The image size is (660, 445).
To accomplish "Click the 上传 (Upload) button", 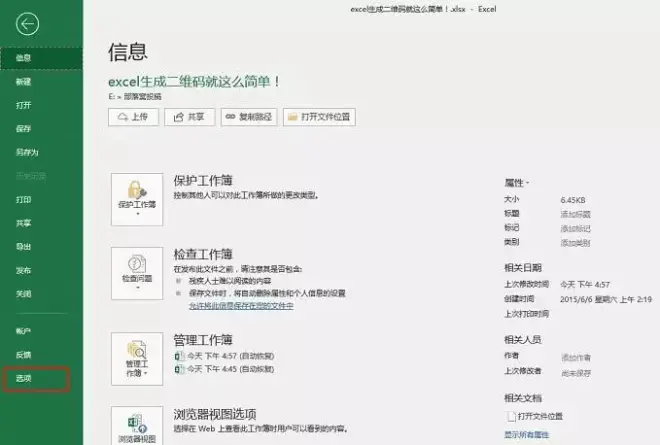I will pyautogui.click(x=133, y=117).
